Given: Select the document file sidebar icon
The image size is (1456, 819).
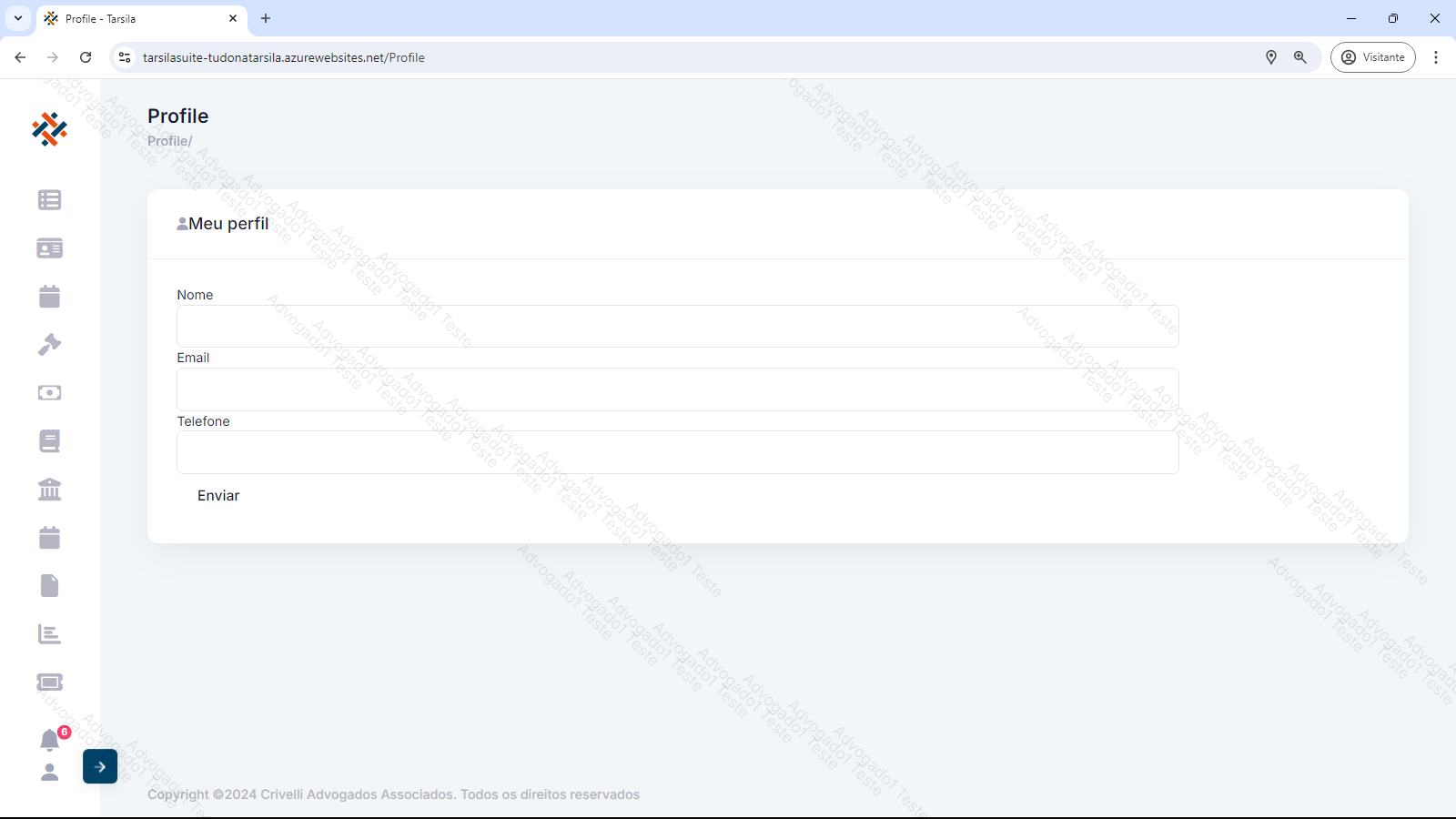Looking at the screenshot, I should pos(49,586).
